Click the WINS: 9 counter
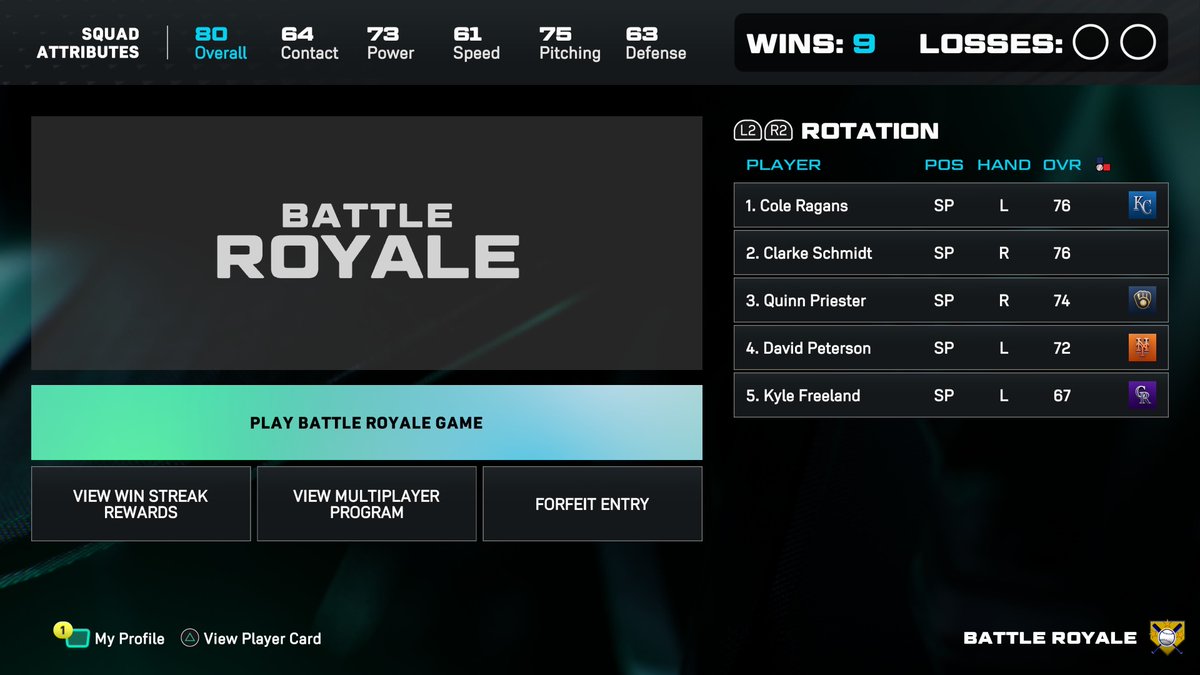This screenshot has width=1200, height=675. pos(811,43)
